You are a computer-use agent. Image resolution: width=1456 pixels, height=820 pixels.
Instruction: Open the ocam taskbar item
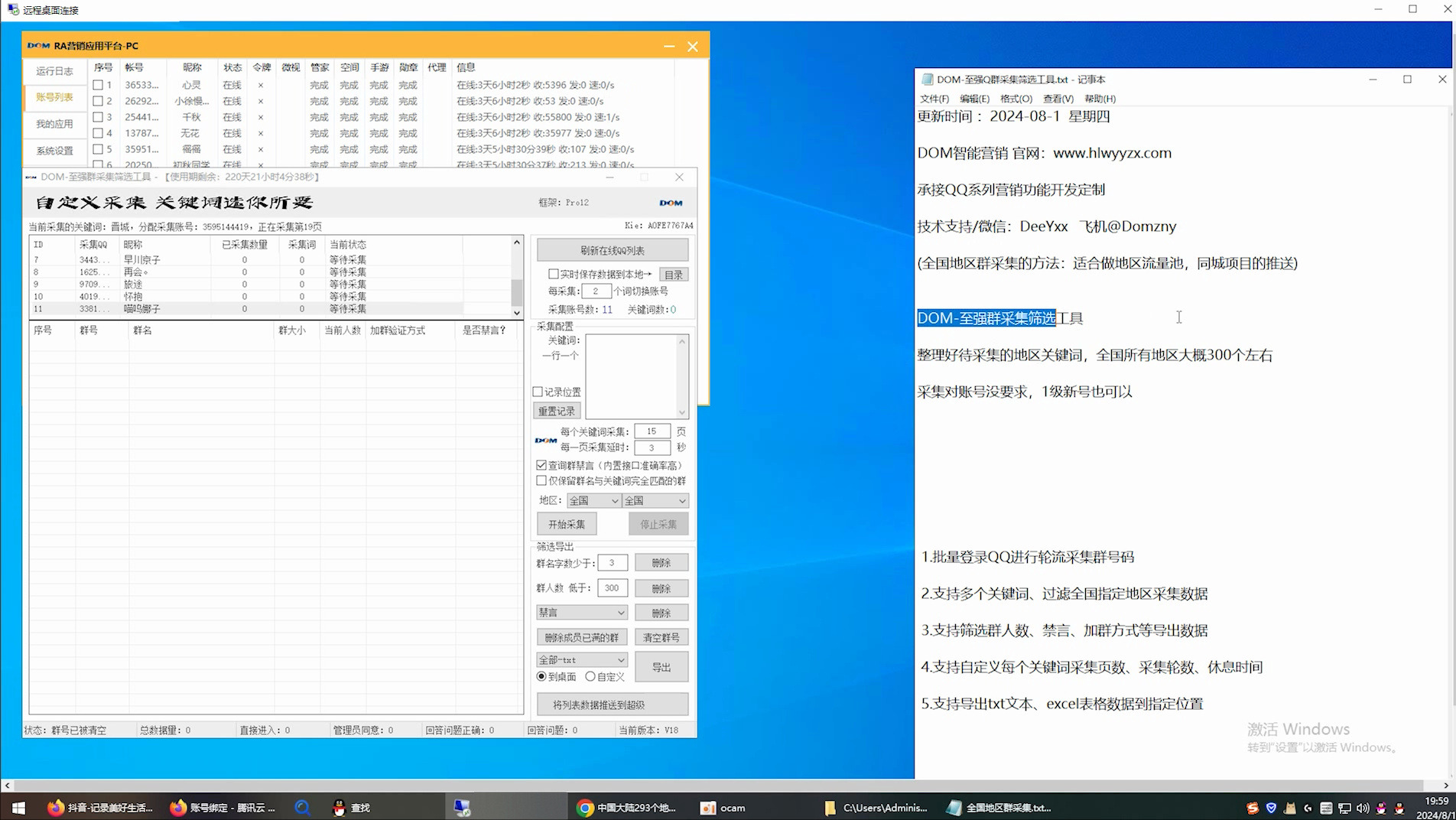coord(723,808)
